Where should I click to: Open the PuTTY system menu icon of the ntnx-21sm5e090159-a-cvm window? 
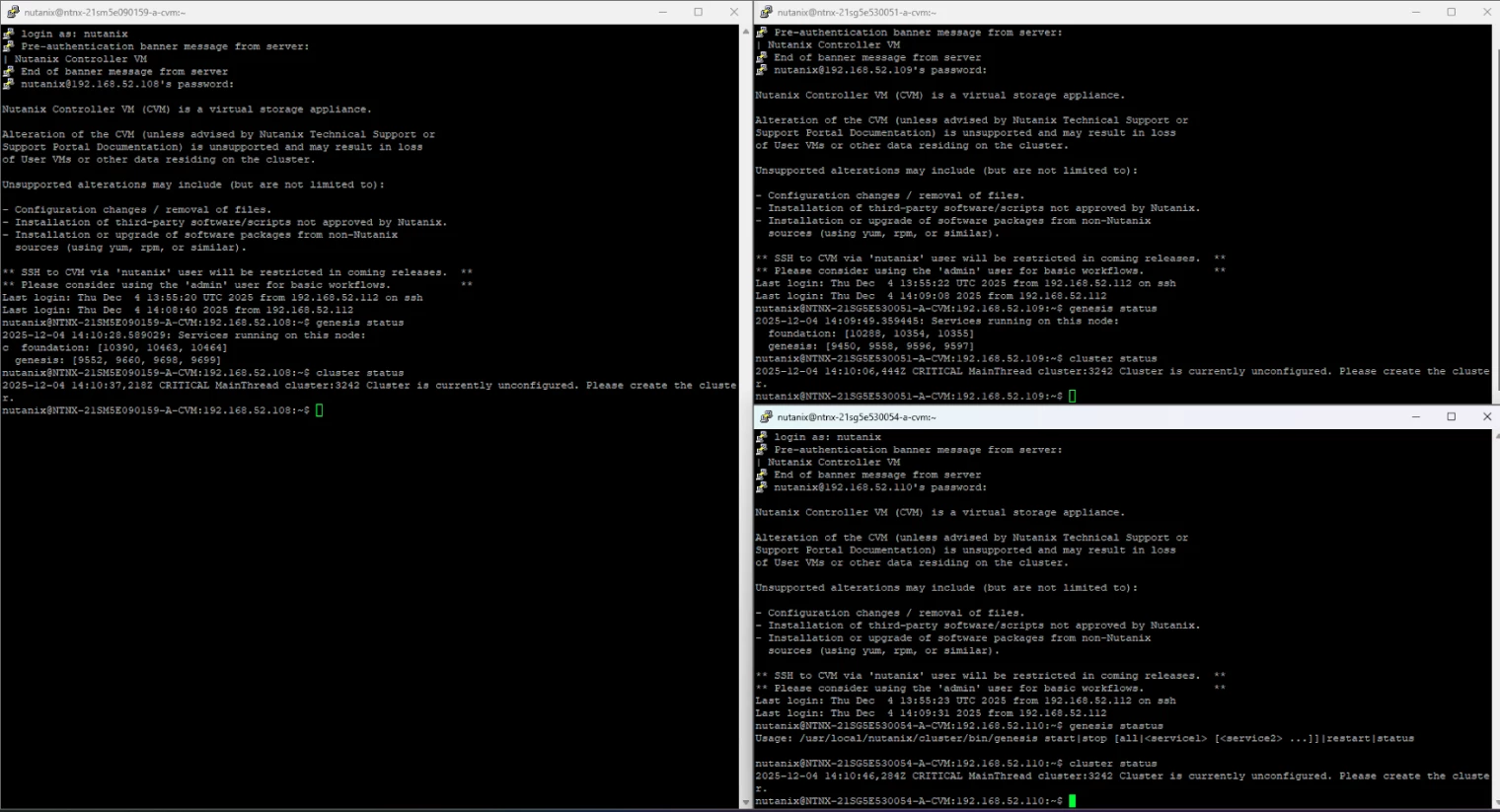coord(13,13)
